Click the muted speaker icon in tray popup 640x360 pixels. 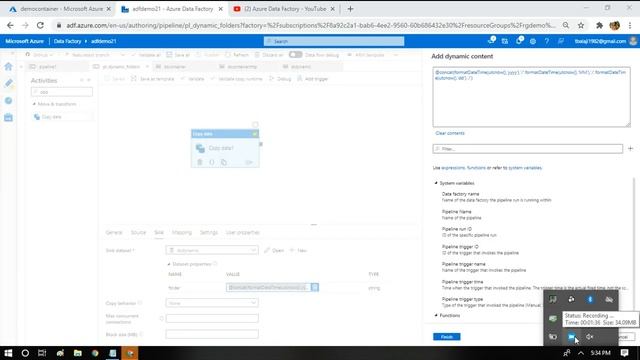590,337
